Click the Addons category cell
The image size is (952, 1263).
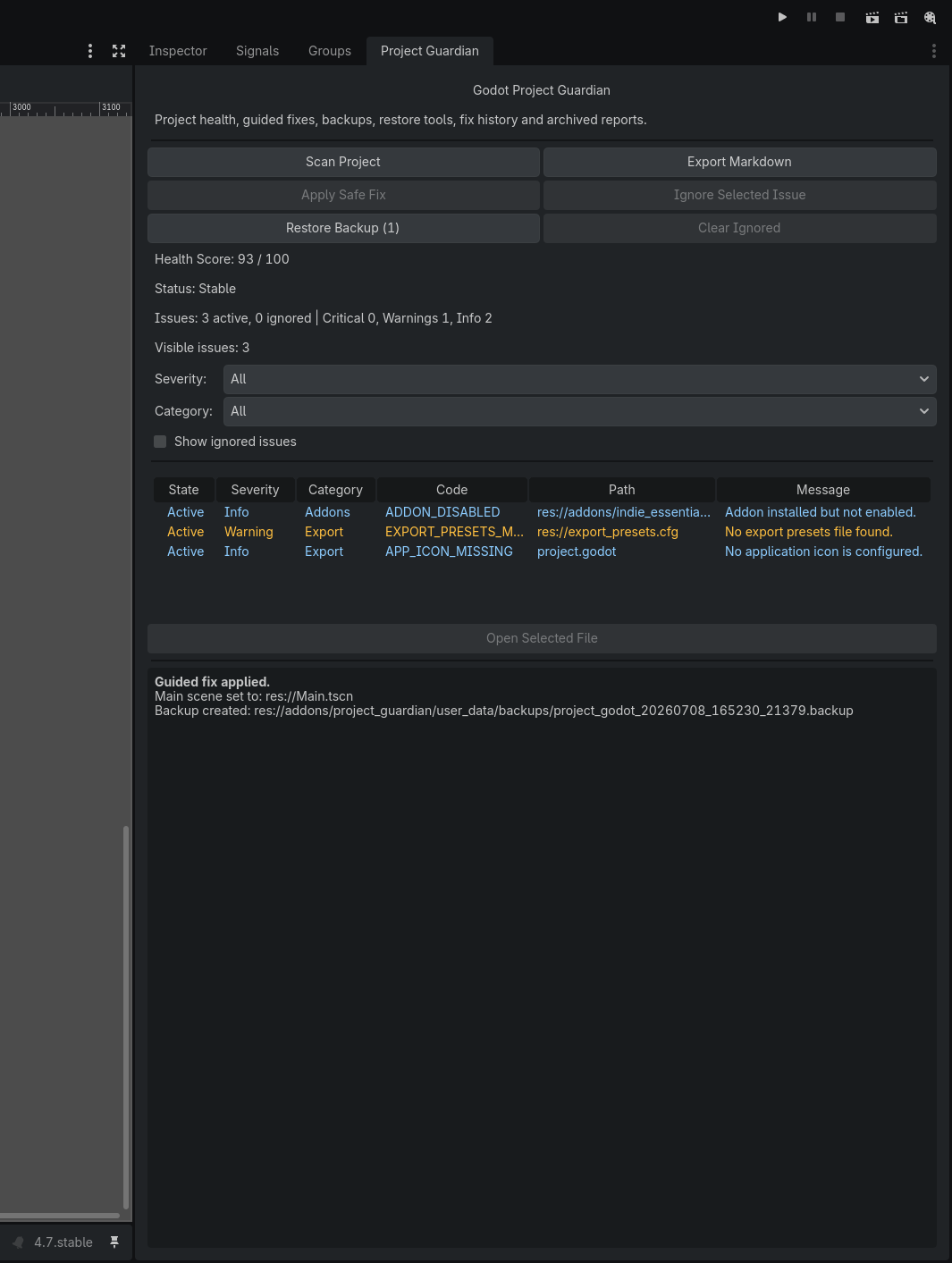coord(327,512)
